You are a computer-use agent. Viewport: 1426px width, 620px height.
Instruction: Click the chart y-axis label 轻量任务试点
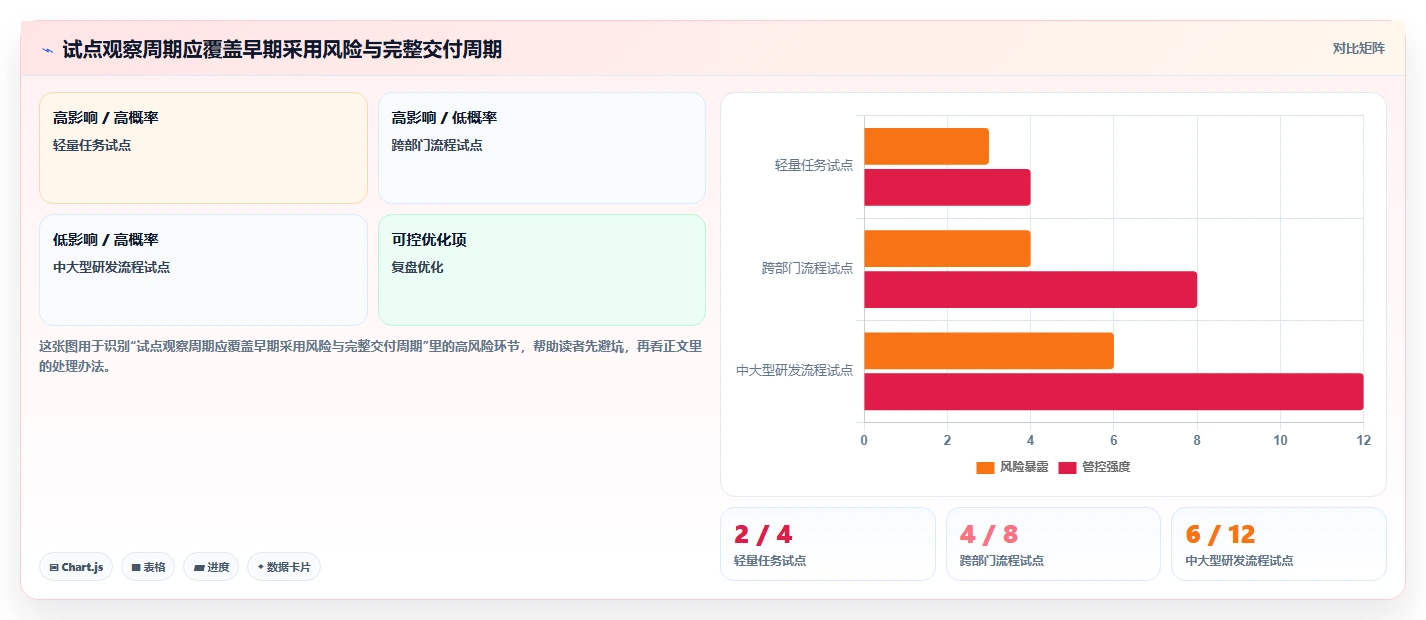pos(814,166)
